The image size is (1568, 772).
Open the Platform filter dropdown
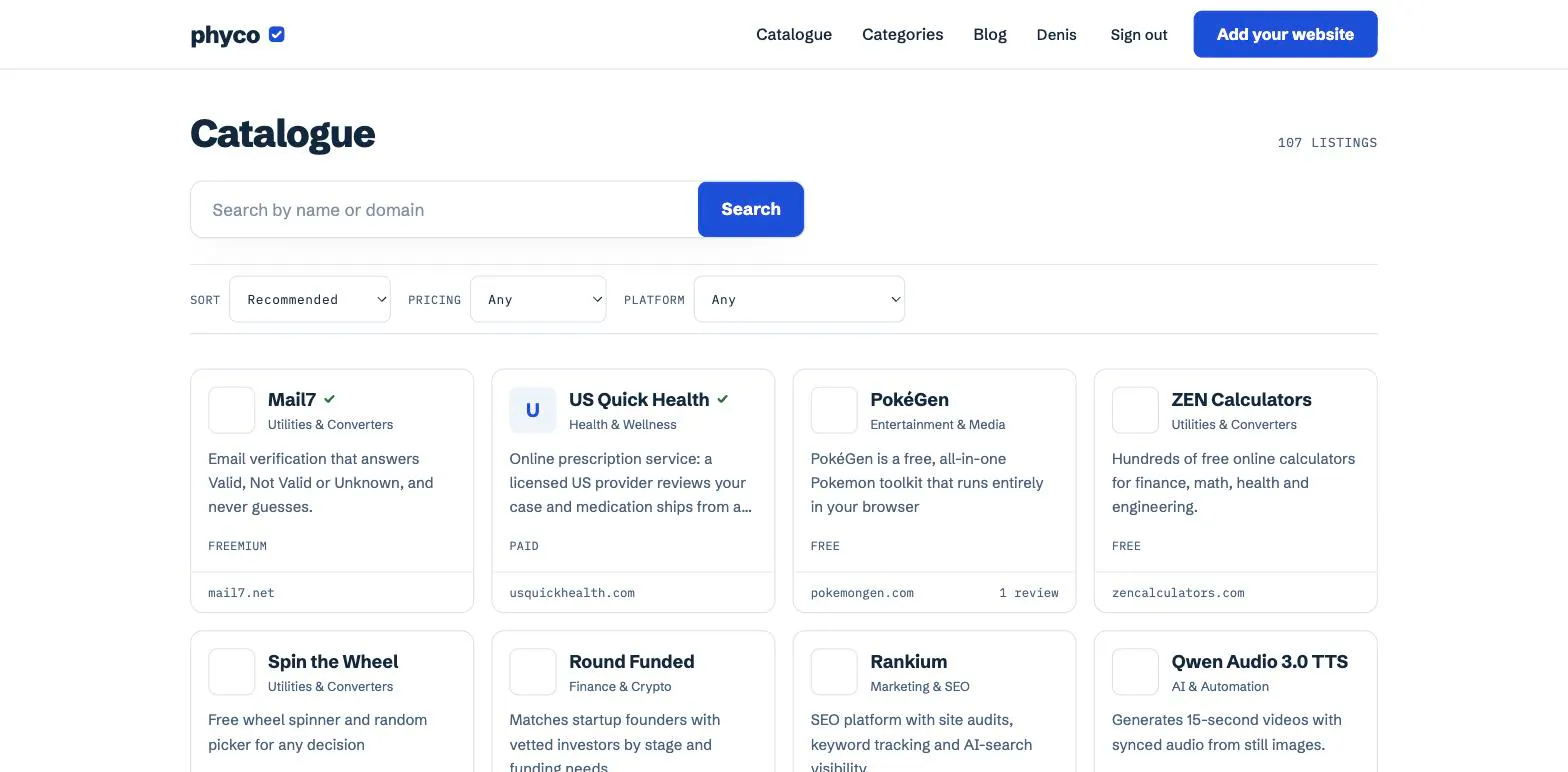(799, 299)
